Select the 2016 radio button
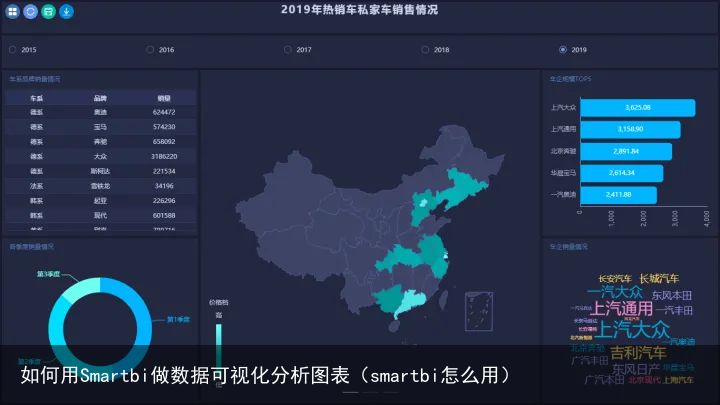The width and height of the screenshot is (720, 405). click(x=150, y=50)
